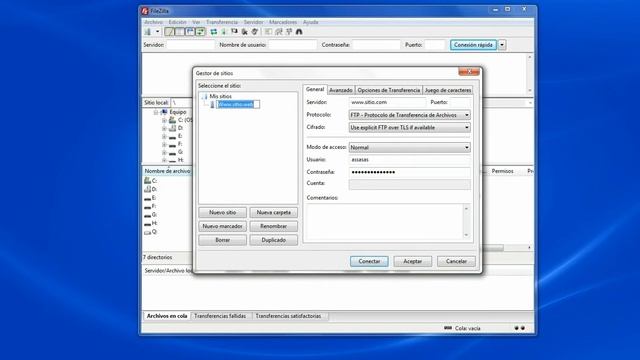This screenshot has width=640, height=360.
Task: Click the Aceptar button
Action: pos(413,261)
